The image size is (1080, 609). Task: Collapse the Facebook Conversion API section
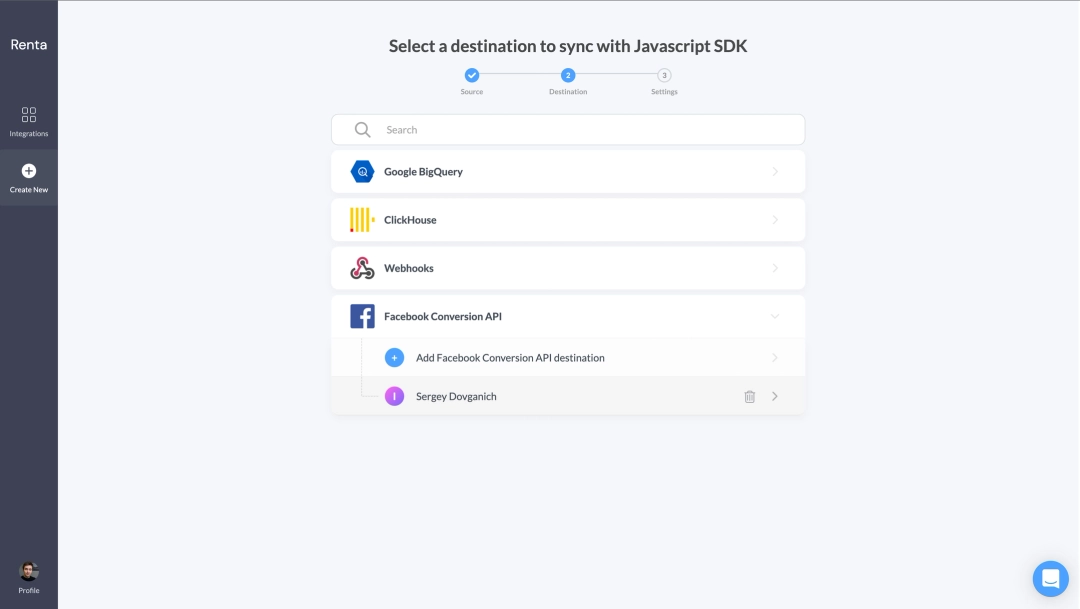(775, 315)
